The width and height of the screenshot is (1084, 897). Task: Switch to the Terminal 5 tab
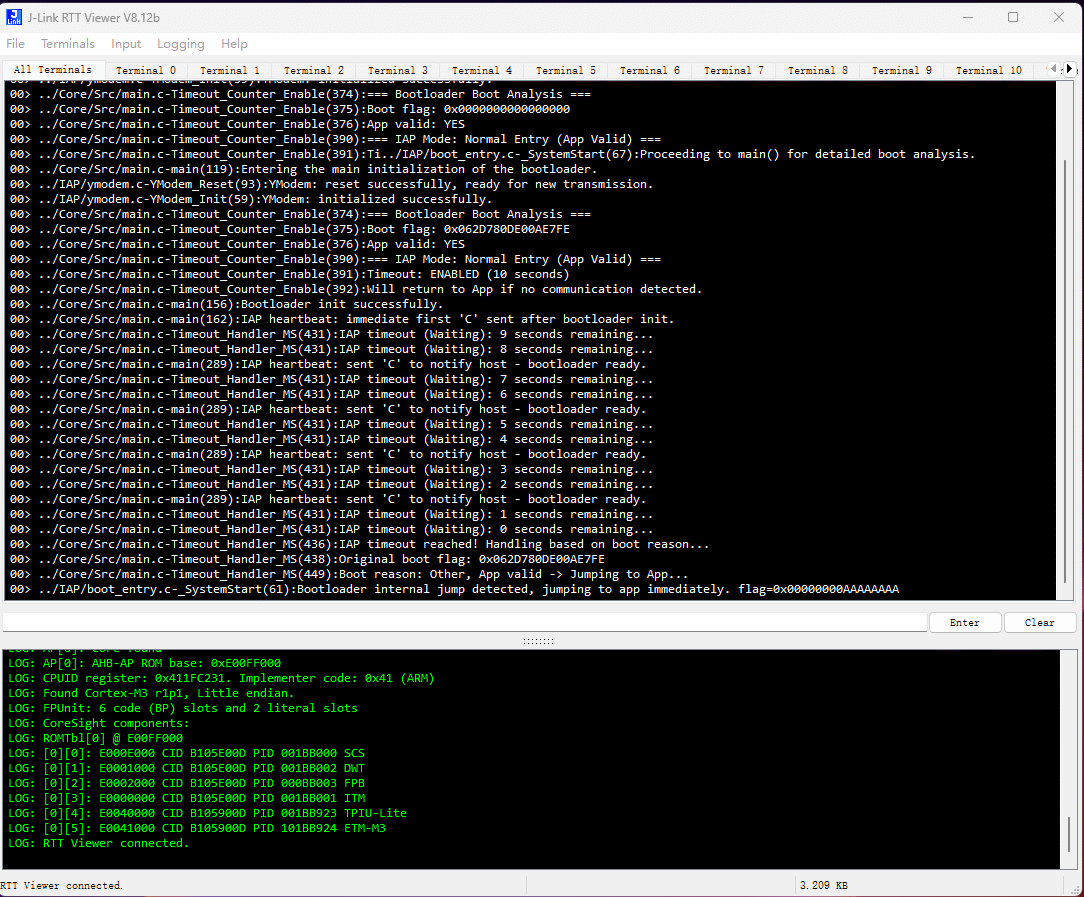[x=566, y=70]
